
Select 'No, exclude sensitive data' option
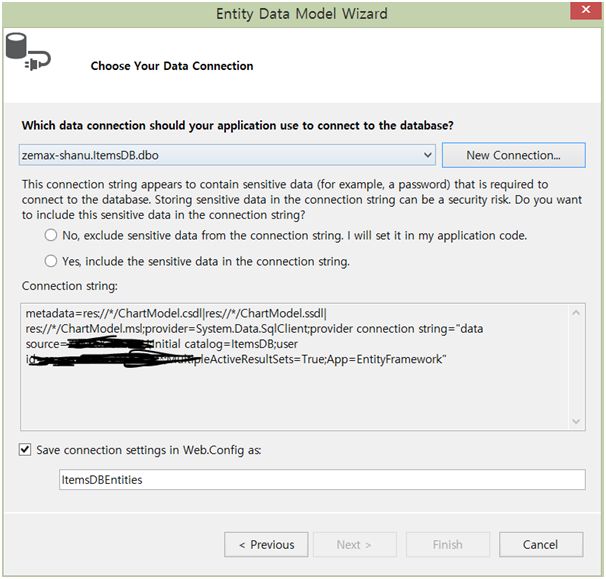[51, 235]
